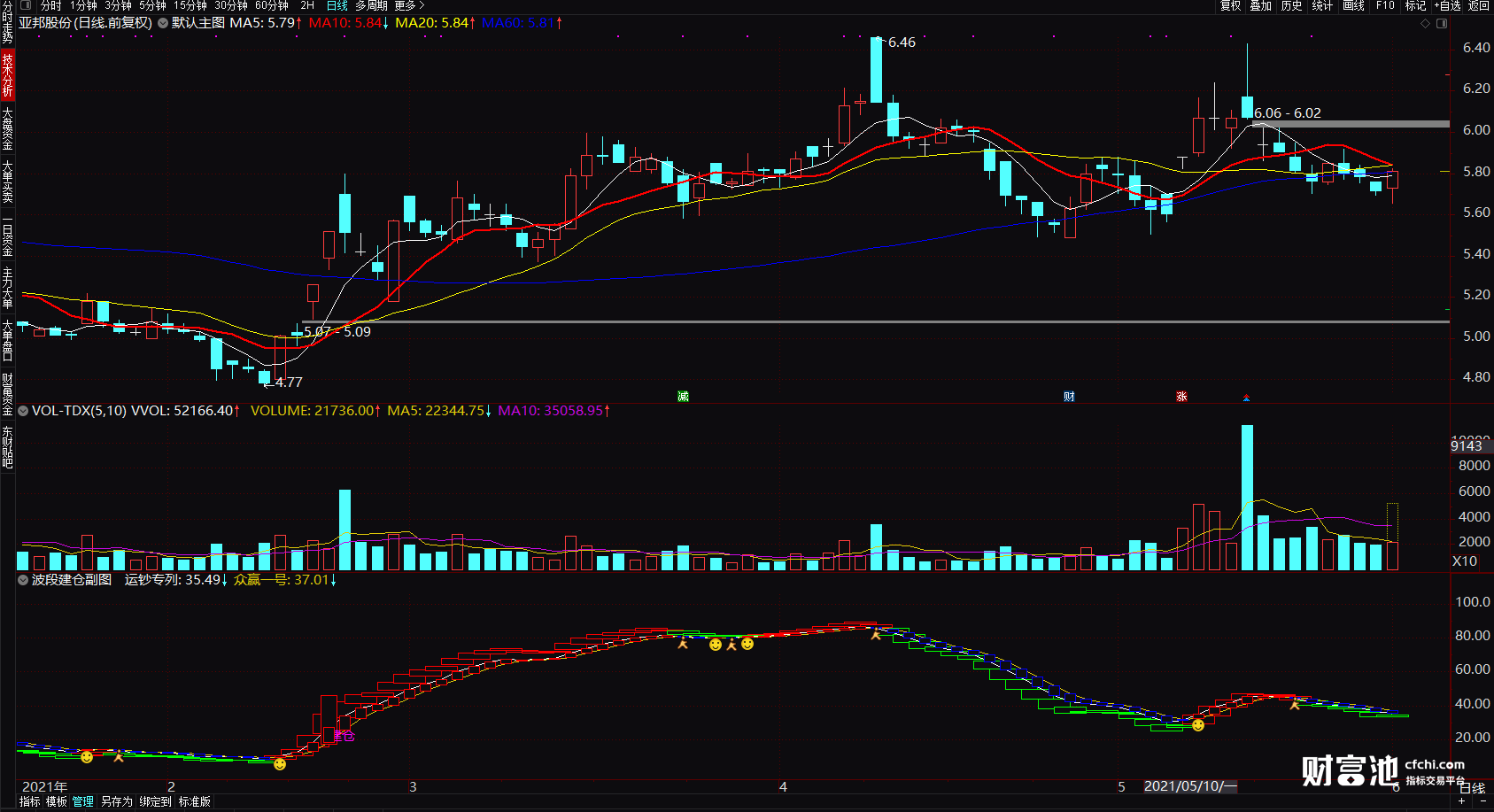Open 分时走势 sidebar tab

[7, 23]
